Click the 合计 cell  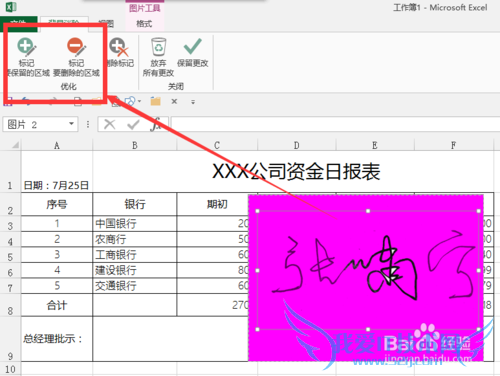click(x=57, y=305)
